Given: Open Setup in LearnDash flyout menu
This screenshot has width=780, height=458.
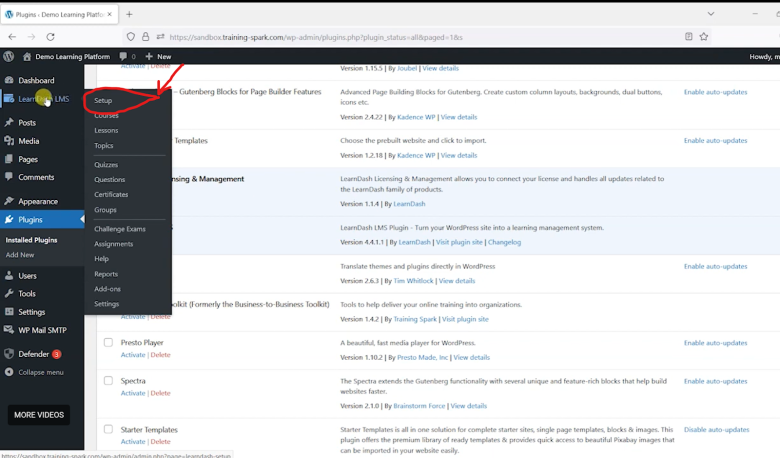Looking at the screenshot, I should click(x=103, y=101).
